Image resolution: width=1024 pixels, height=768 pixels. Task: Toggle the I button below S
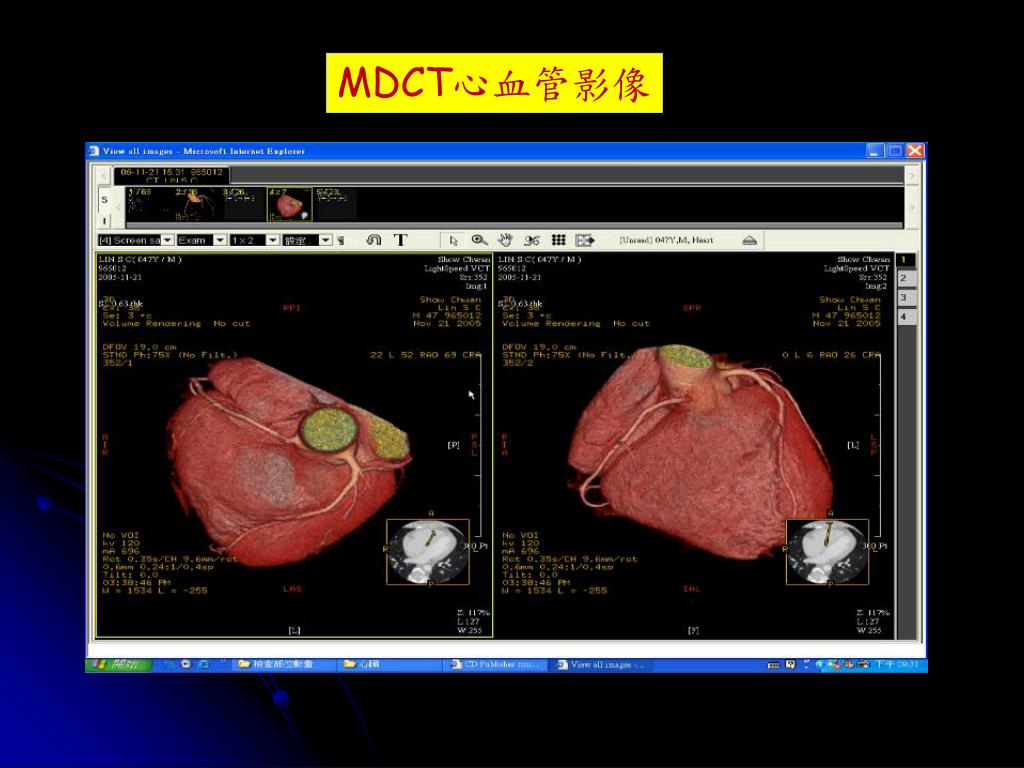(104, 220)
